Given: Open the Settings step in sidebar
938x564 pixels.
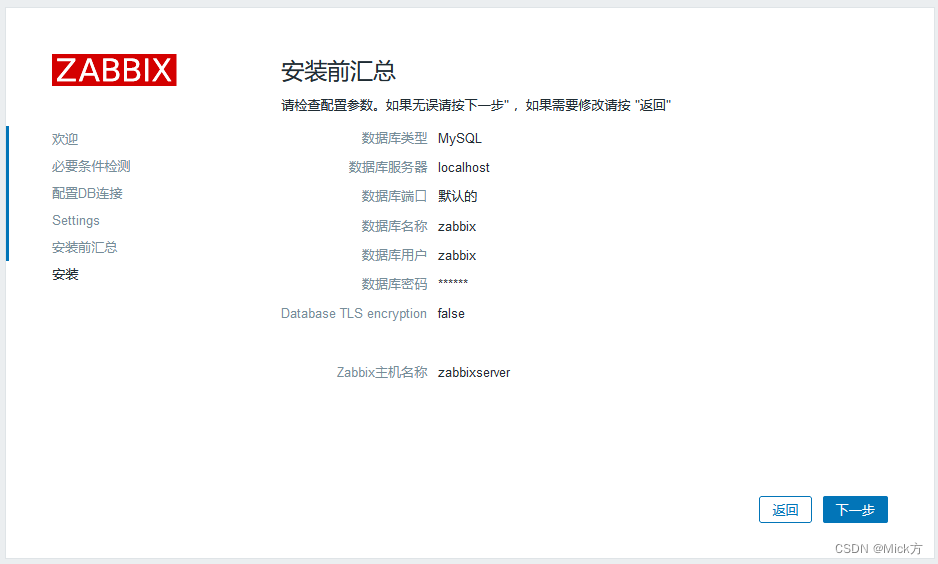Looking at the screenshot, I should [x=76, y=221].
